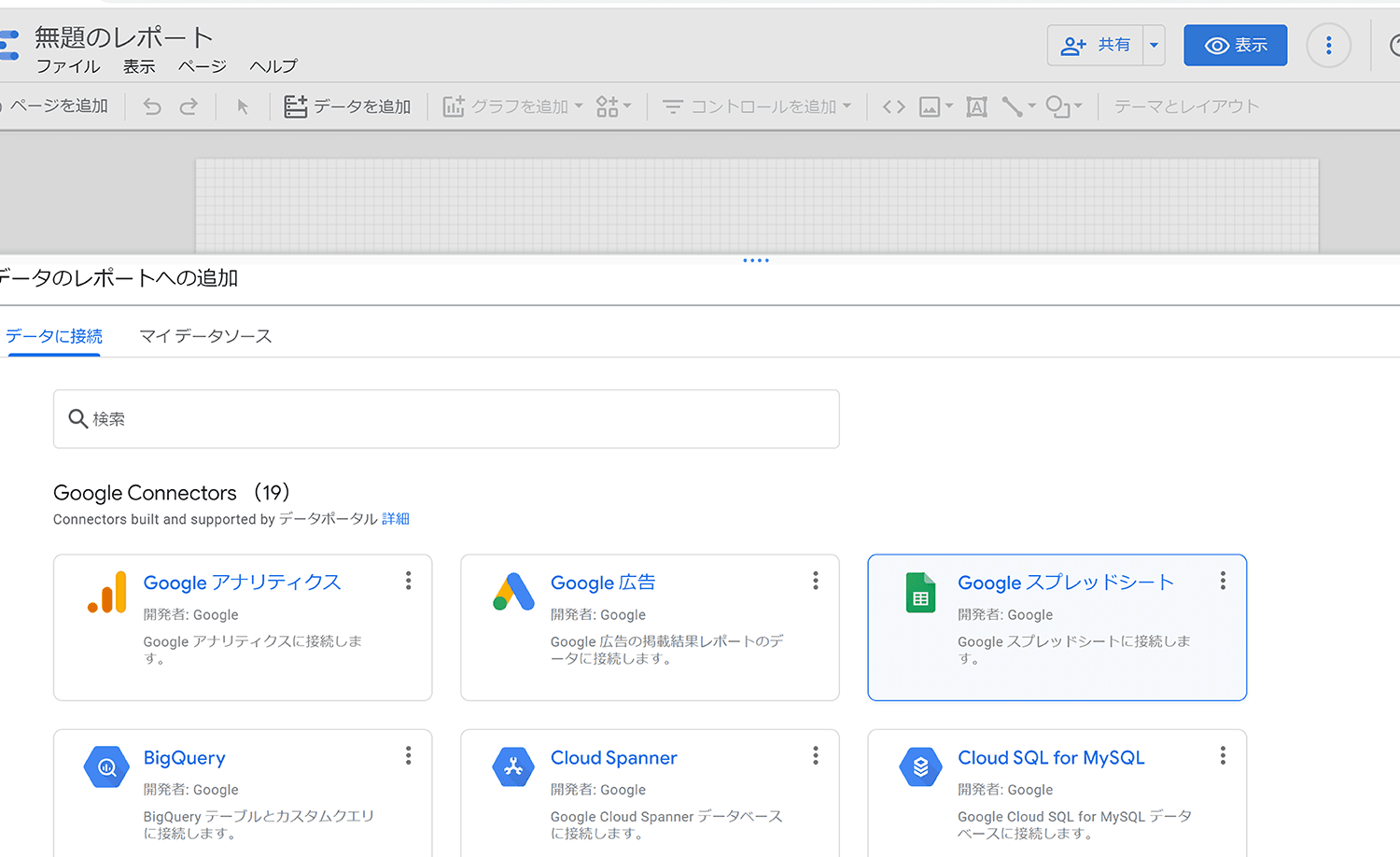The width and height of the screenshot is (1400, 857).
Task: Click the 検索 search field
Action: pos(446,419)
